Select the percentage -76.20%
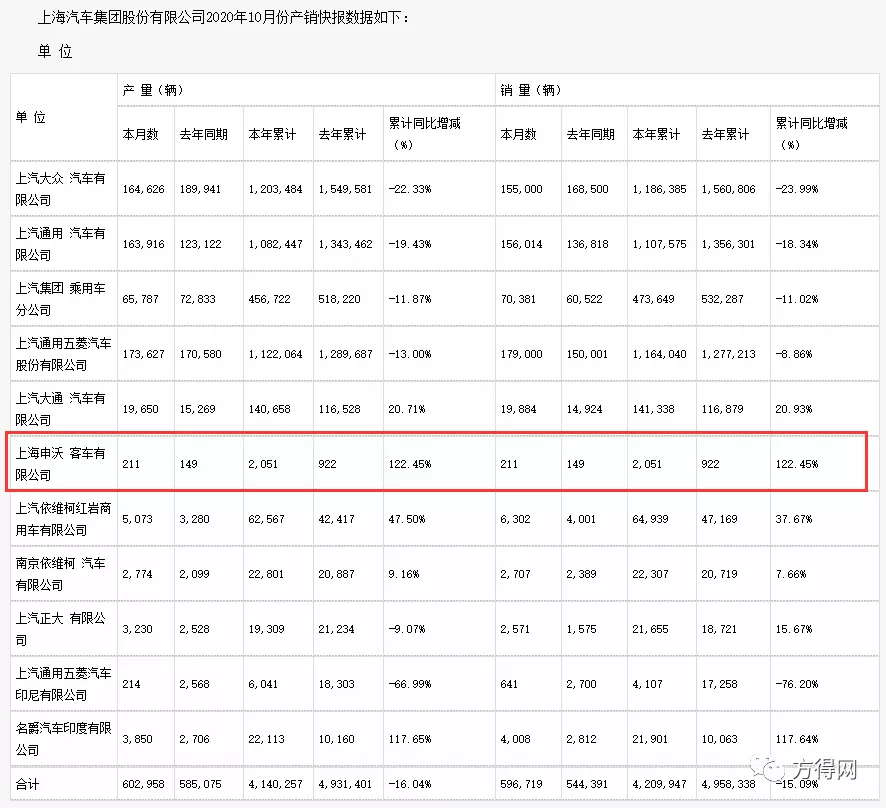The height and width of the screenshot is (808, 886). pos(797,684)
